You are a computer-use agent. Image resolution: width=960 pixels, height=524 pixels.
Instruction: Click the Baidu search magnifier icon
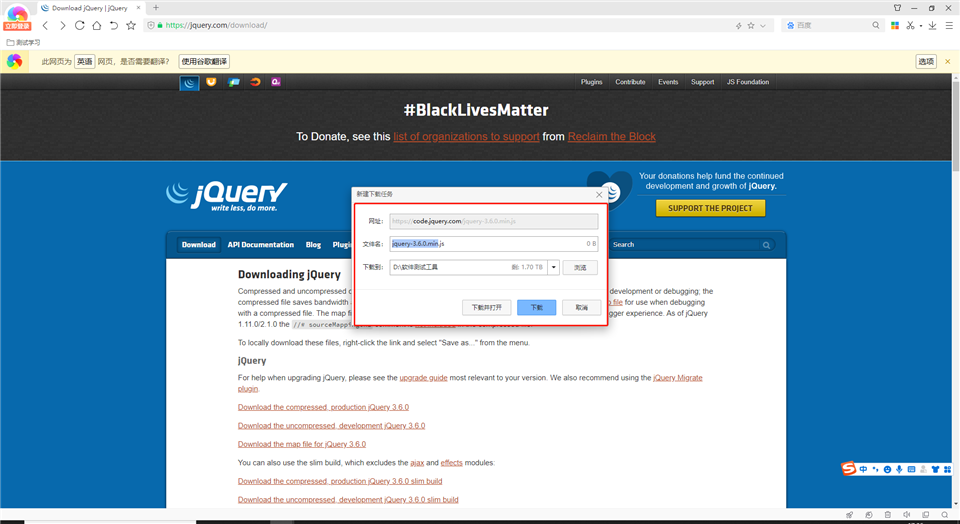pos(876,25)
